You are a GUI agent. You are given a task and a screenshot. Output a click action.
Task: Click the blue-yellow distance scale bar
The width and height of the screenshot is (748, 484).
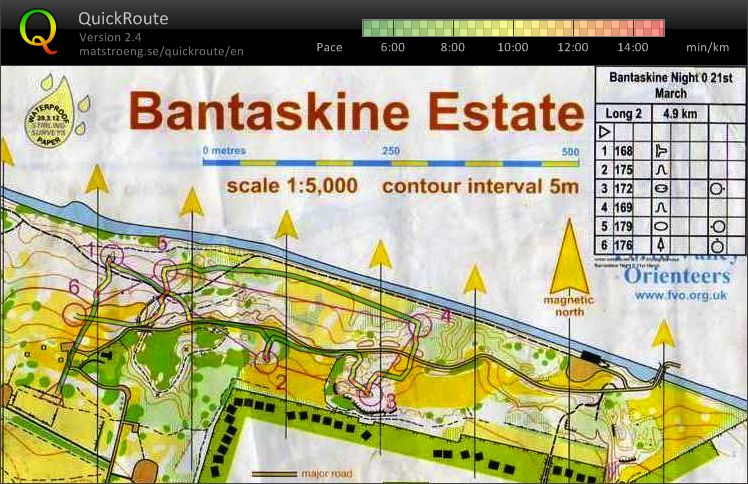pyautogui.click(x=391, y=163)
